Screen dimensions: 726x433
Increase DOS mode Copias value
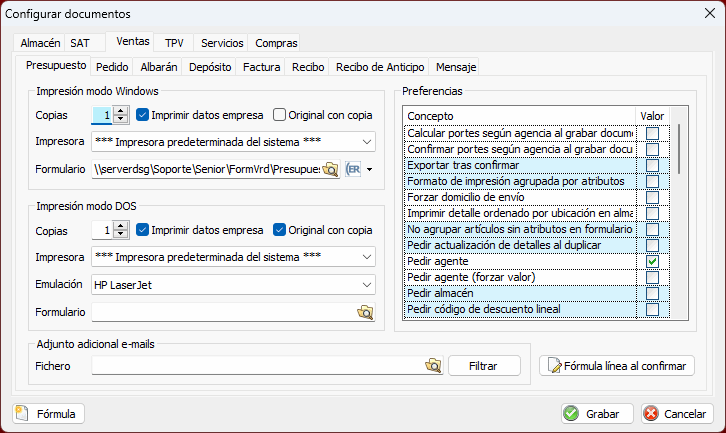pyautogui.click(x=121, y=226)
